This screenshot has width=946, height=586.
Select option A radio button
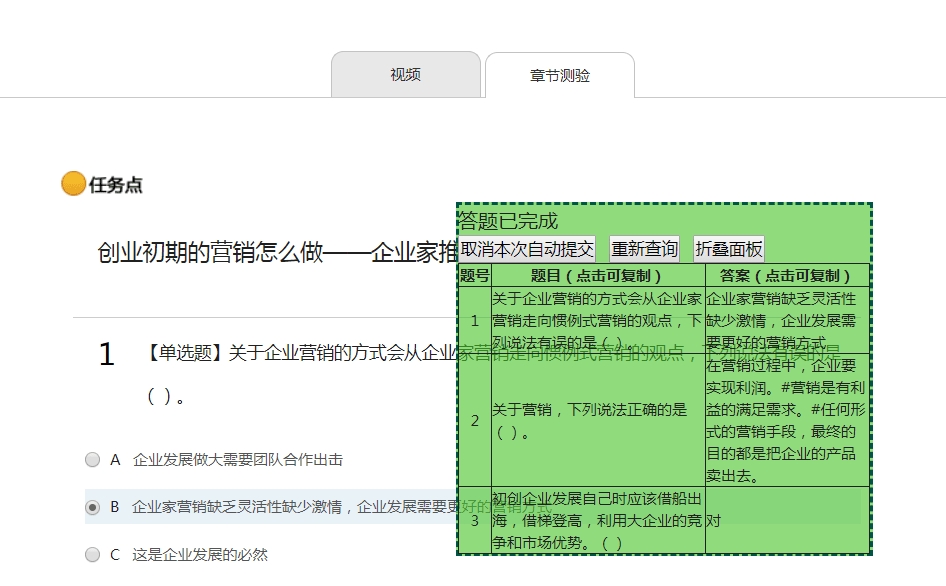pyautogui.click(x=92, y=460)
